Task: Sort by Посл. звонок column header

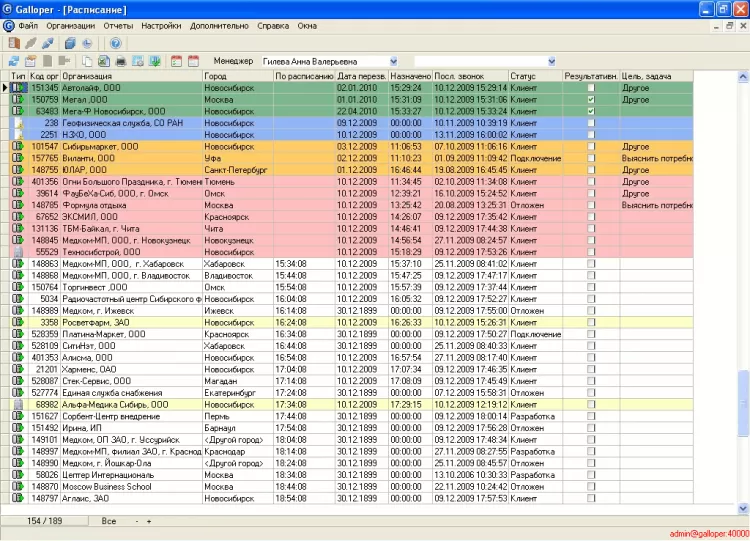Action: point(471,76)
